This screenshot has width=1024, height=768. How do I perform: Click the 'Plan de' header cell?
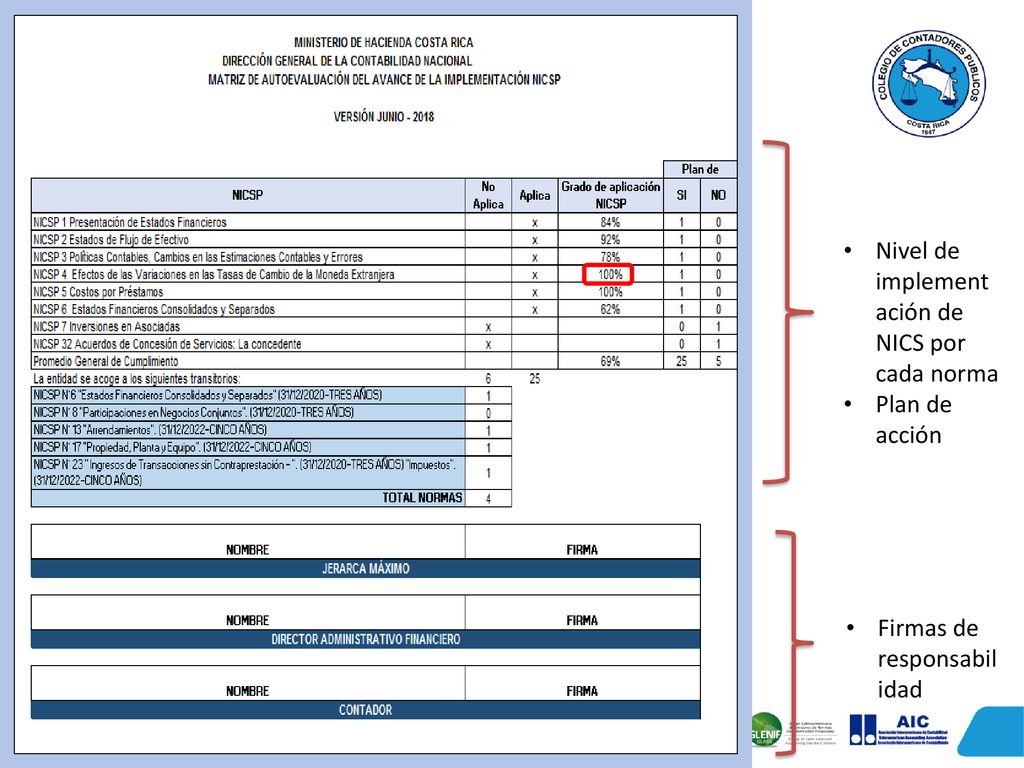(700, 169)
